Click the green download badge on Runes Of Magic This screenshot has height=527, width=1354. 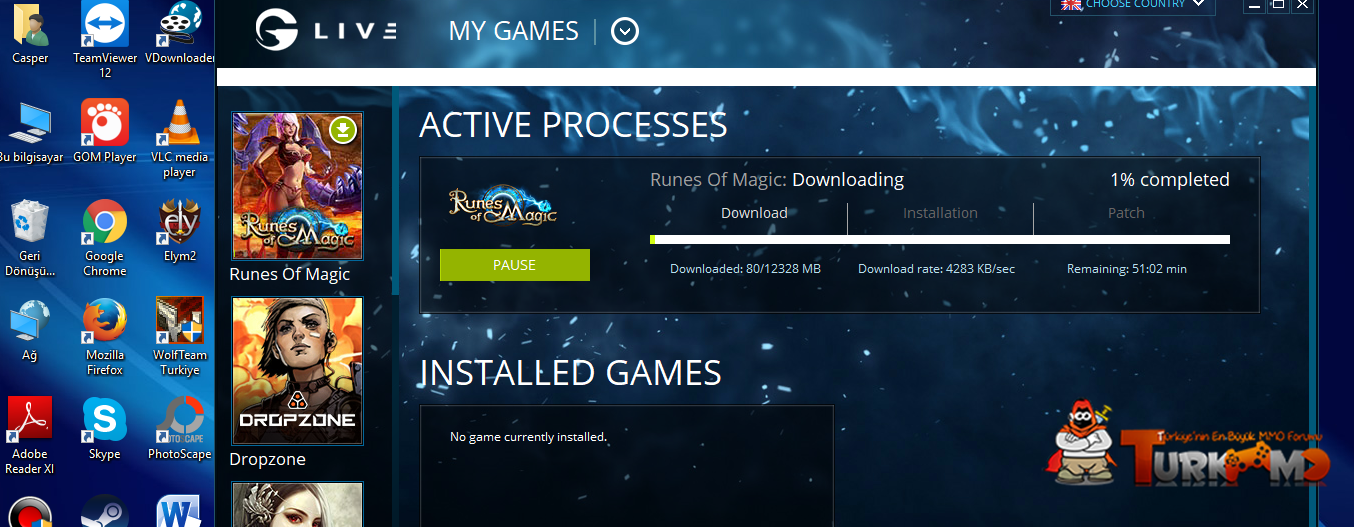(343, 130)
